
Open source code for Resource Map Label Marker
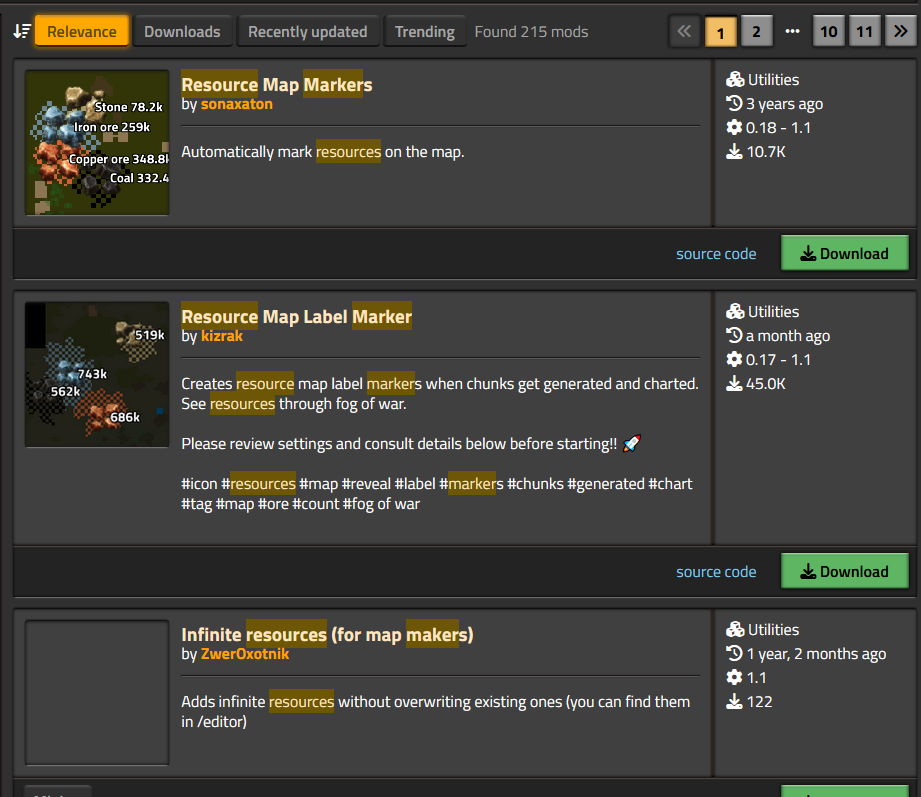point(716,572)
